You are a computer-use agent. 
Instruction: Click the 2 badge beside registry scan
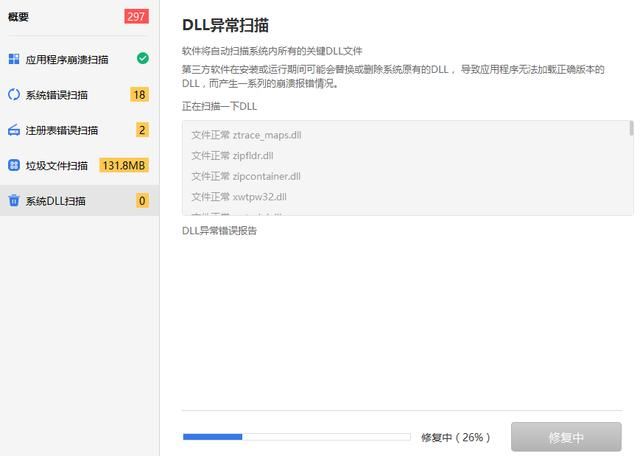click(142, 130)
